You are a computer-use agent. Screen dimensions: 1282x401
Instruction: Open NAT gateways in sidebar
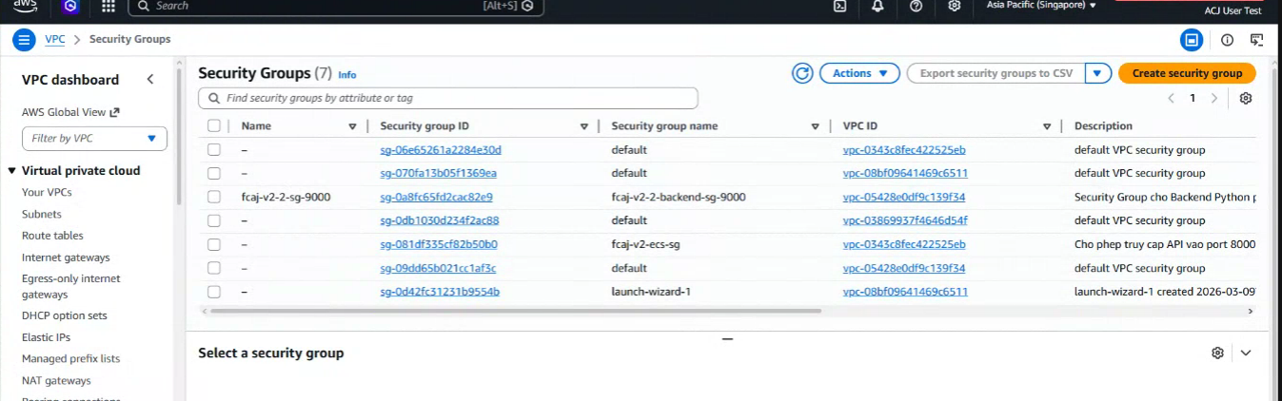pos(56,381)
